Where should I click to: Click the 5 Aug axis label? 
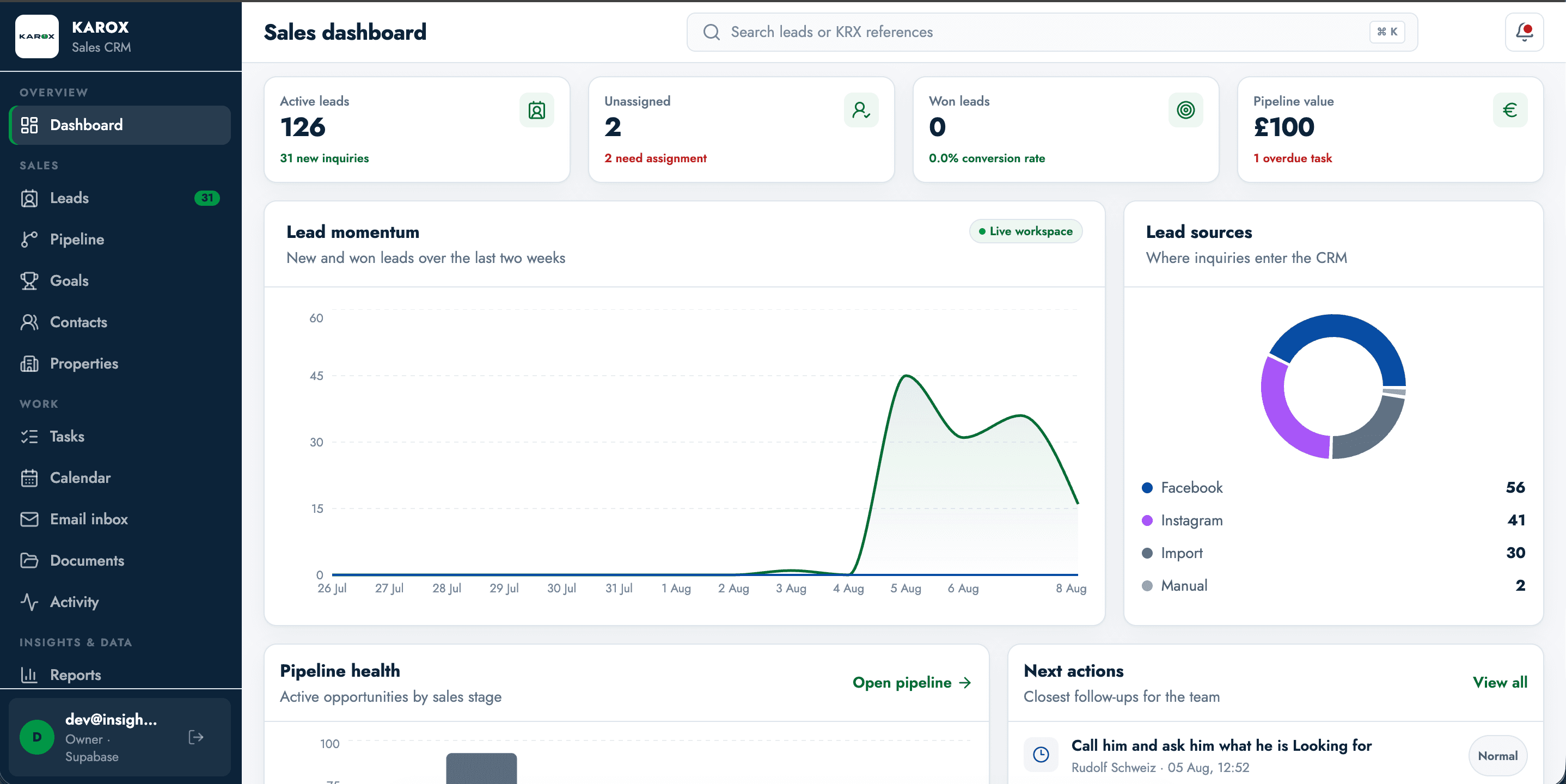906,589
